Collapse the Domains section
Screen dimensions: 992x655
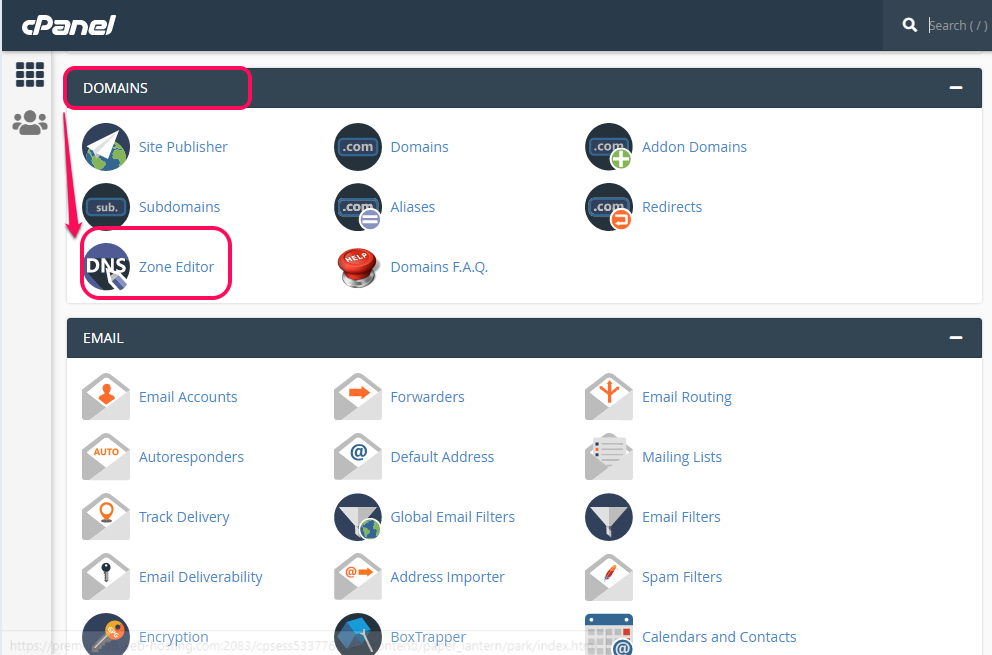[956, 87]
